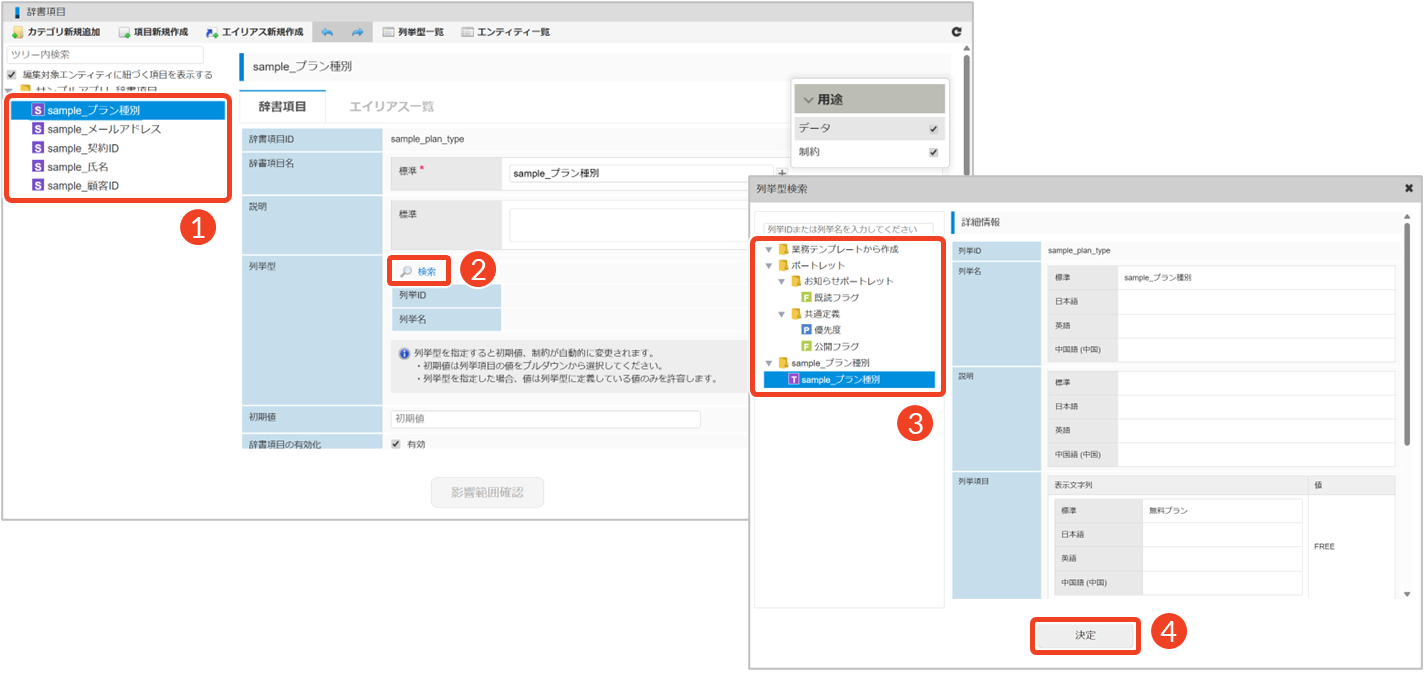Click the undo arrow icon

pos(327,32)
